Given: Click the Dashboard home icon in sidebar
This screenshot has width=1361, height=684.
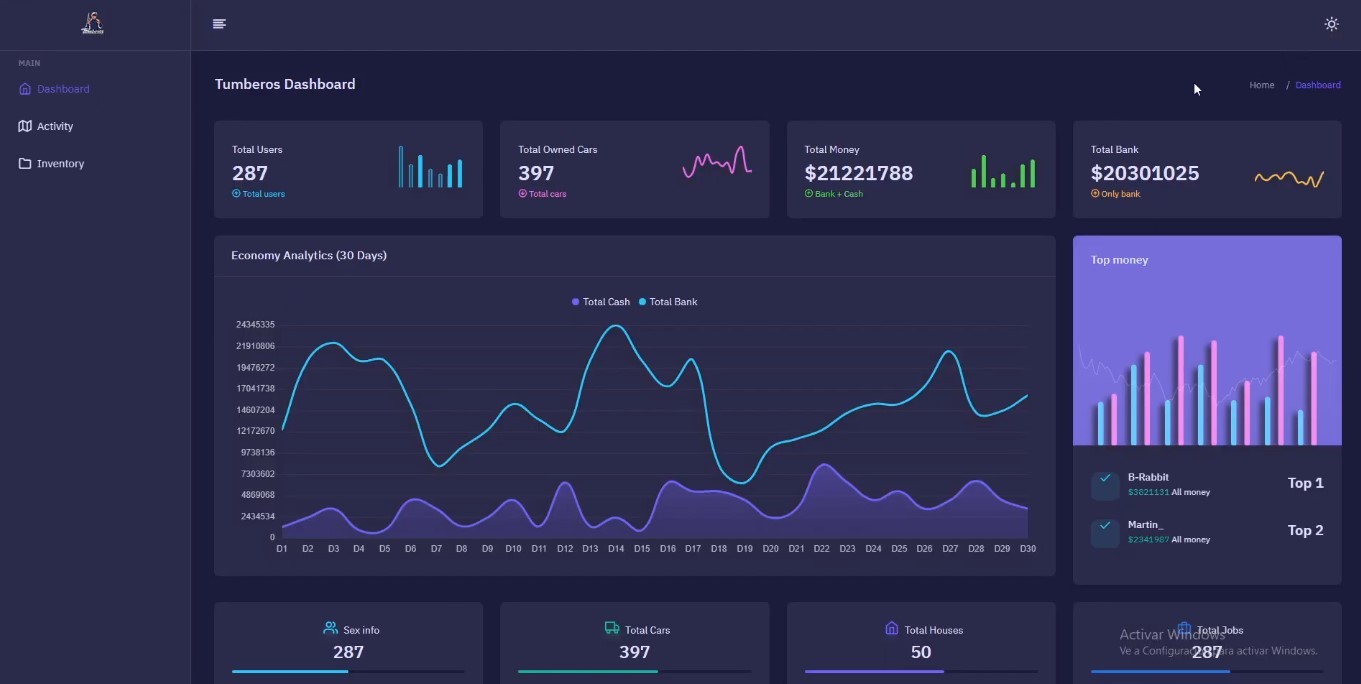Looking at the screenshot, I should 25,89.
